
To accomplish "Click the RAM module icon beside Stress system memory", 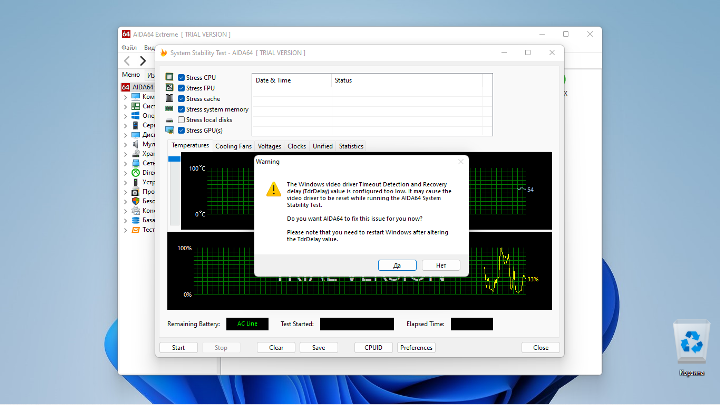I will click(169, 109).
